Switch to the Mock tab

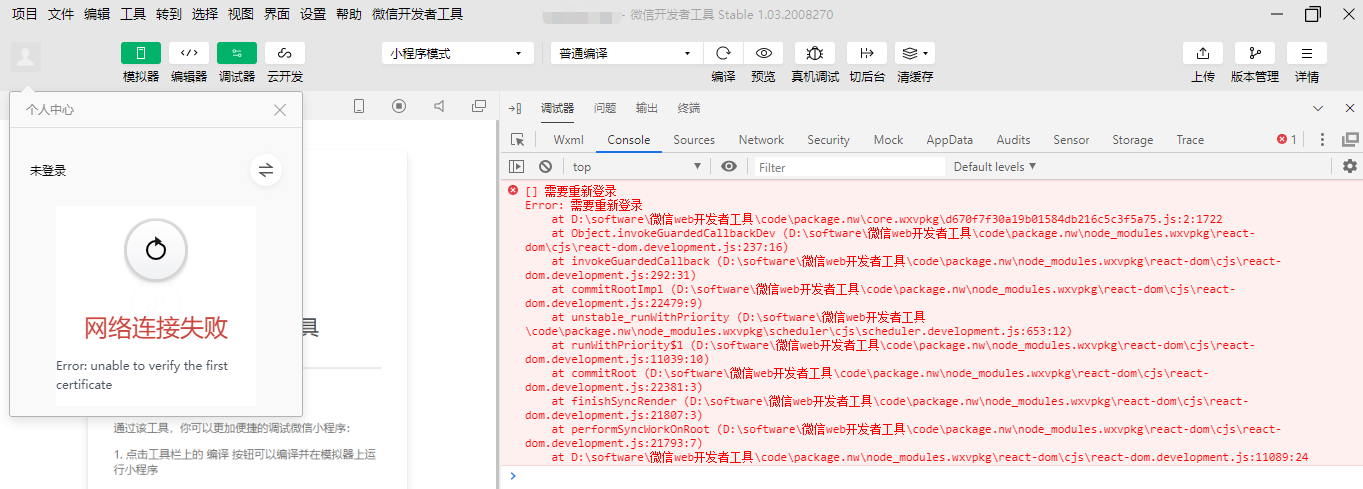pyautogui.click(x=888, y=140)
